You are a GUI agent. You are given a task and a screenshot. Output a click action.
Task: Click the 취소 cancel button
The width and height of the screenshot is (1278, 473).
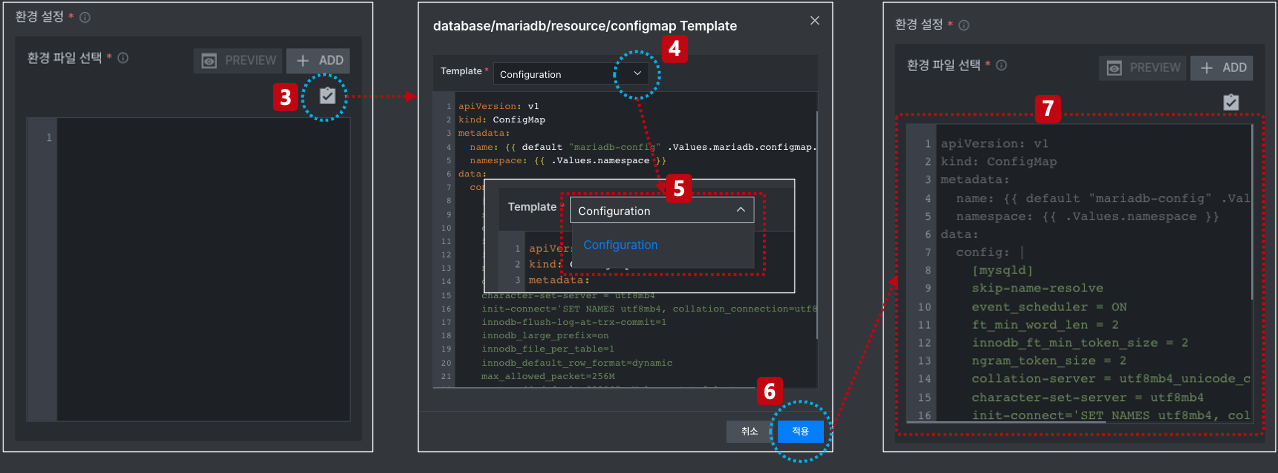(x=750, y=431)
